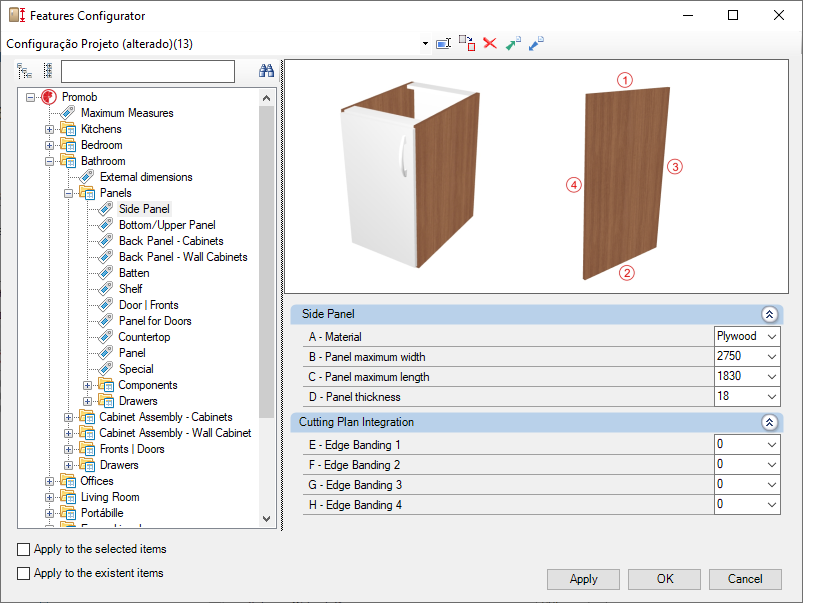
Task: Select Bottom/Upper Panel tree item
Action: tap(167, 225)
